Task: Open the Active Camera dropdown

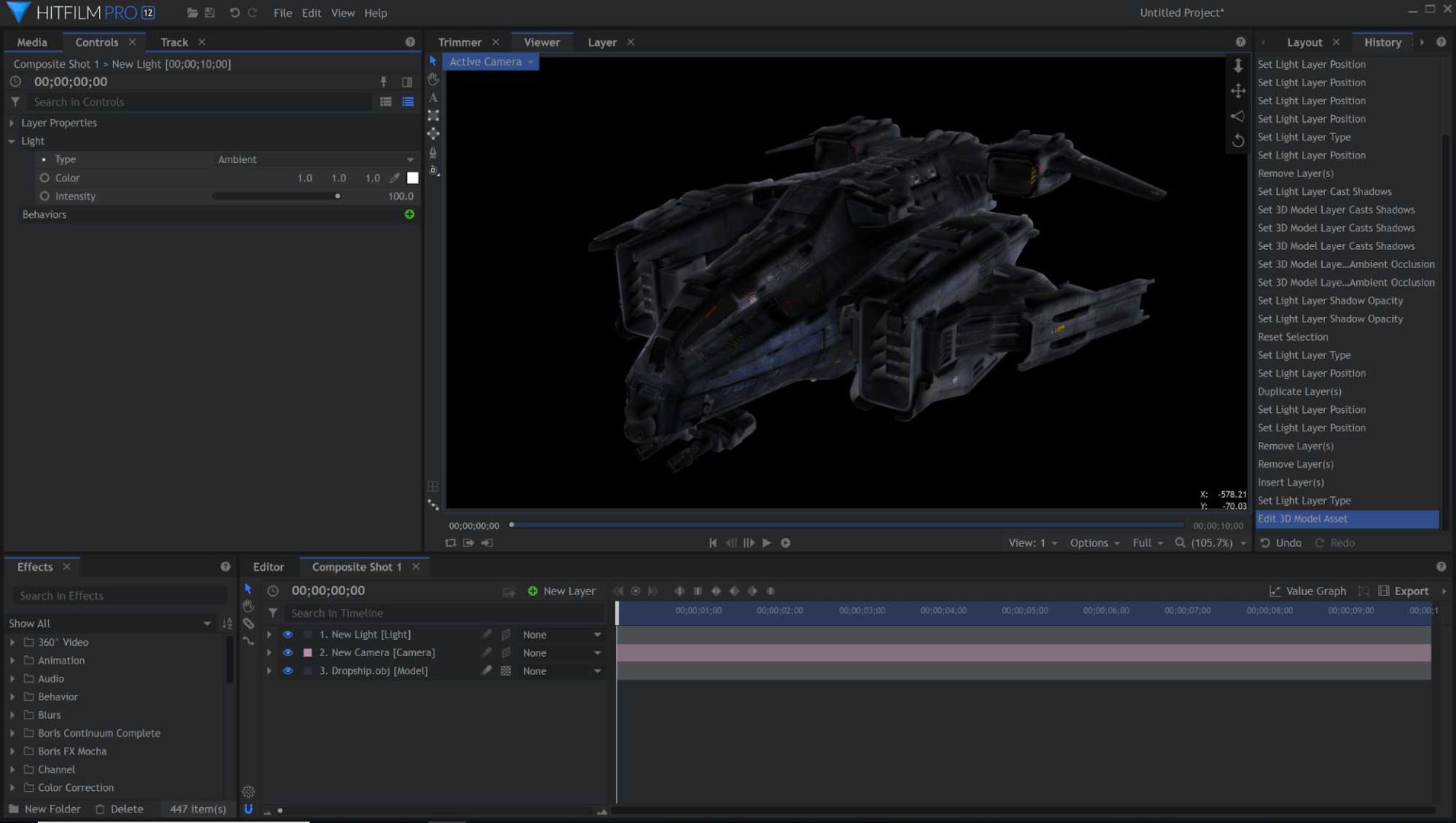Action: 490,62
